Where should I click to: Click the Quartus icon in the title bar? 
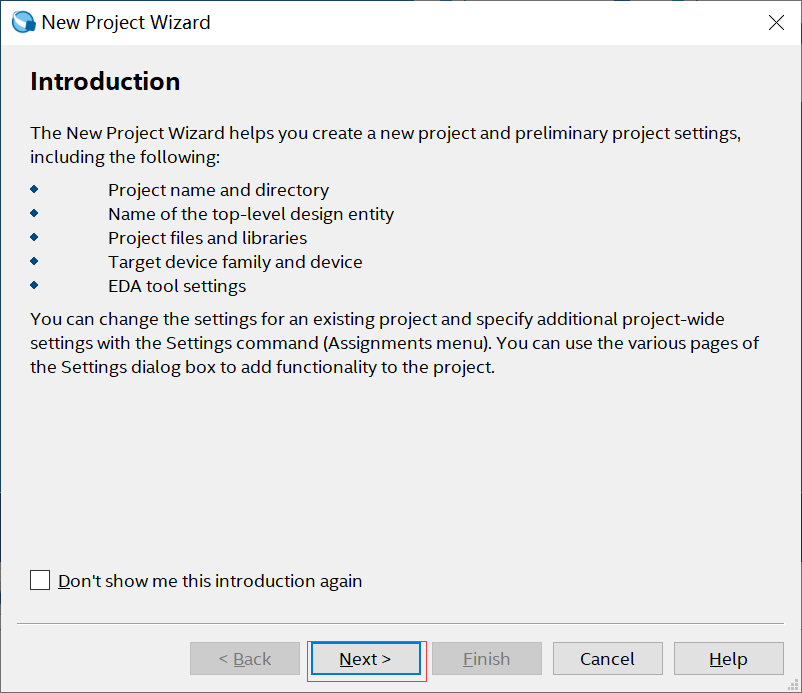pos(22,22)
